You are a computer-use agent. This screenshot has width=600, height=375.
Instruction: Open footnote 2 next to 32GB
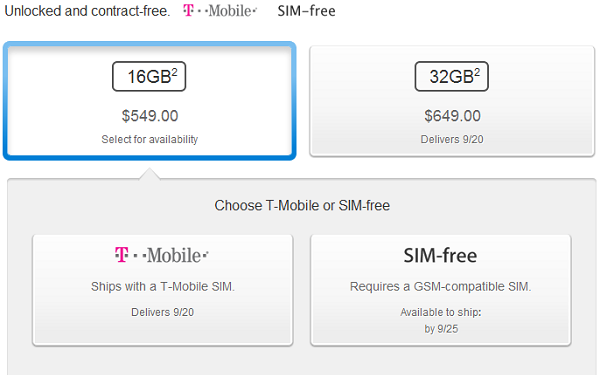click(x=477, y=72)
